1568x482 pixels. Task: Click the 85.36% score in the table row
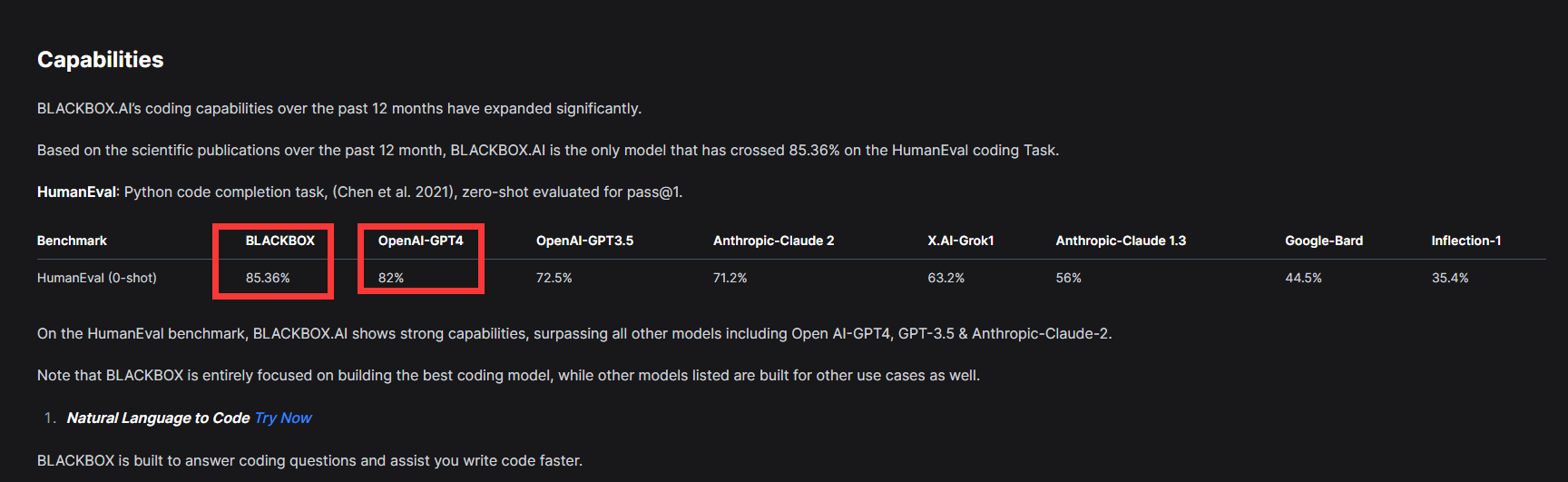click(x=268, y=278)
